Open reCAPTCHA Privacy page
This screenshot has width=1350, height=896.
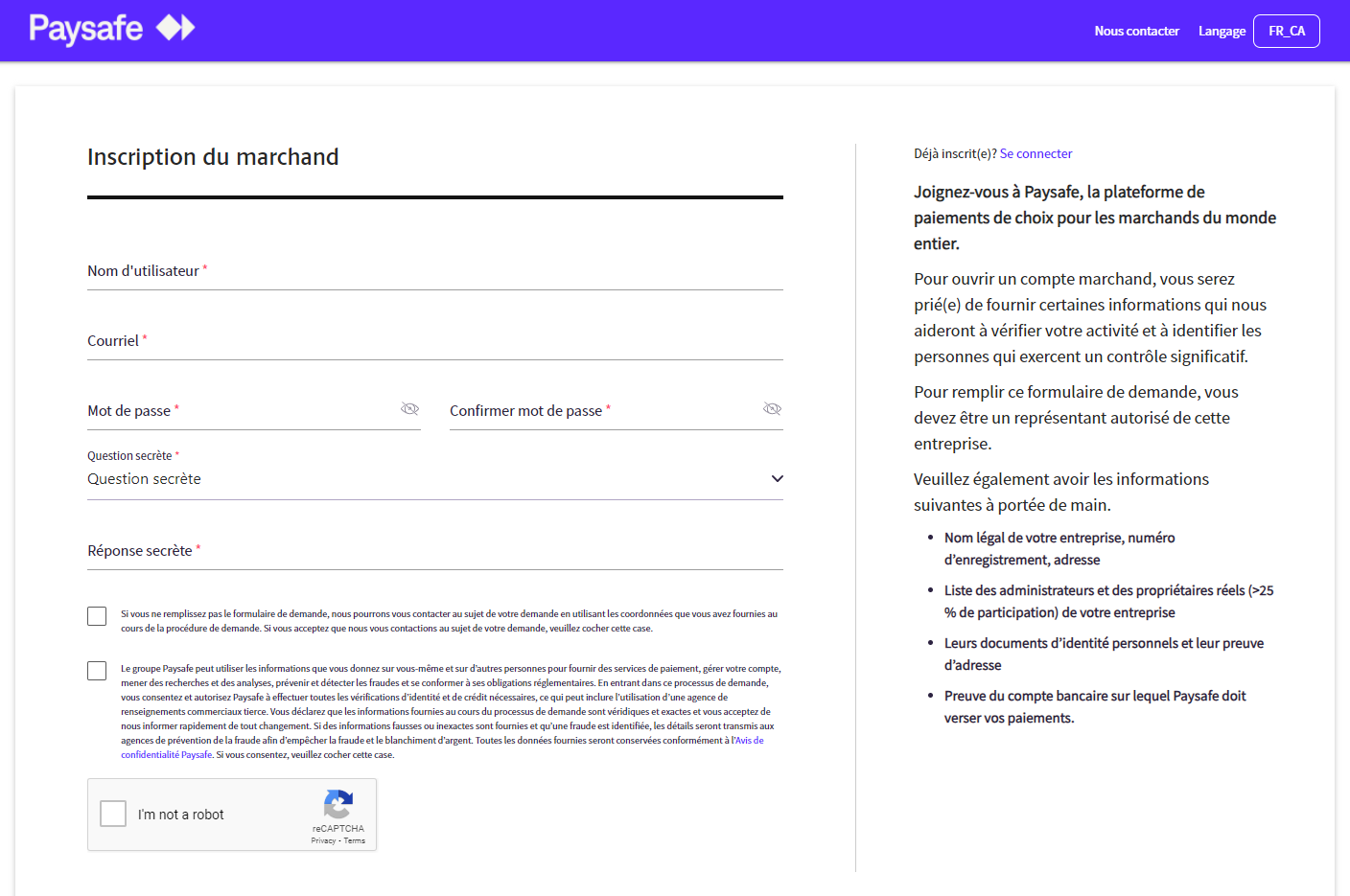(324, 839)
